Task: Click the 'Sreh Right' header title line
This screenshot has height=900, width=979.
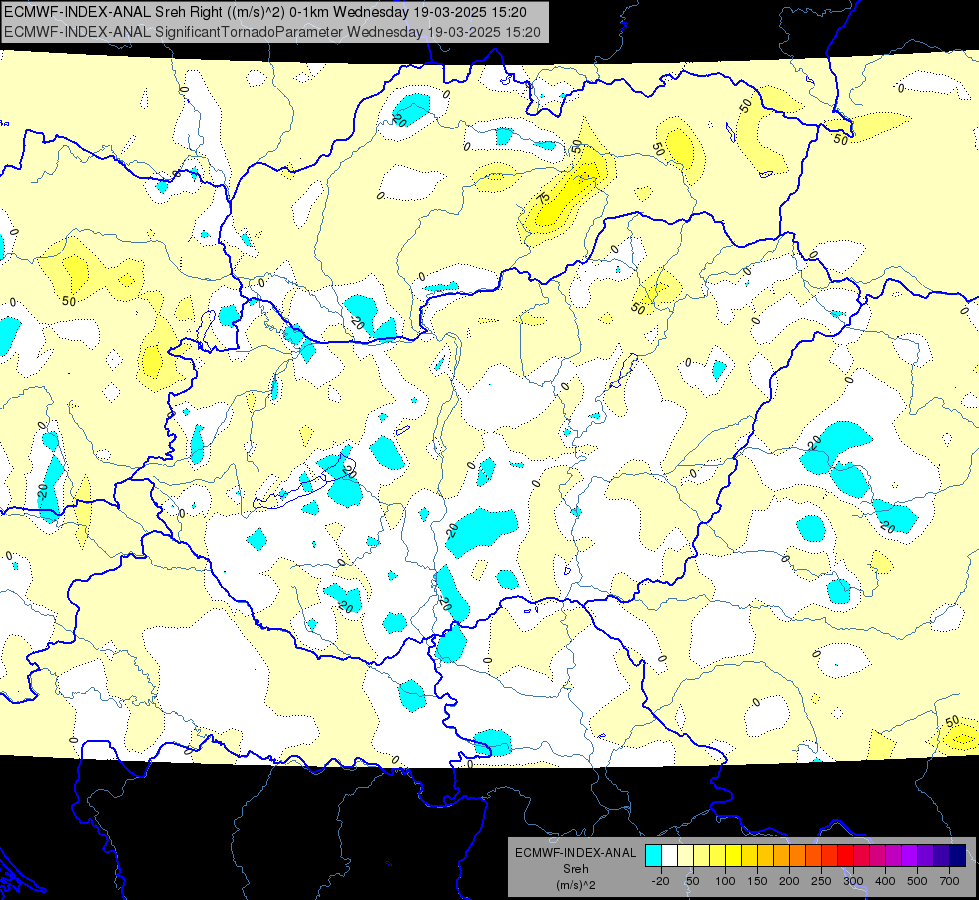Action: tap(265, 12)
